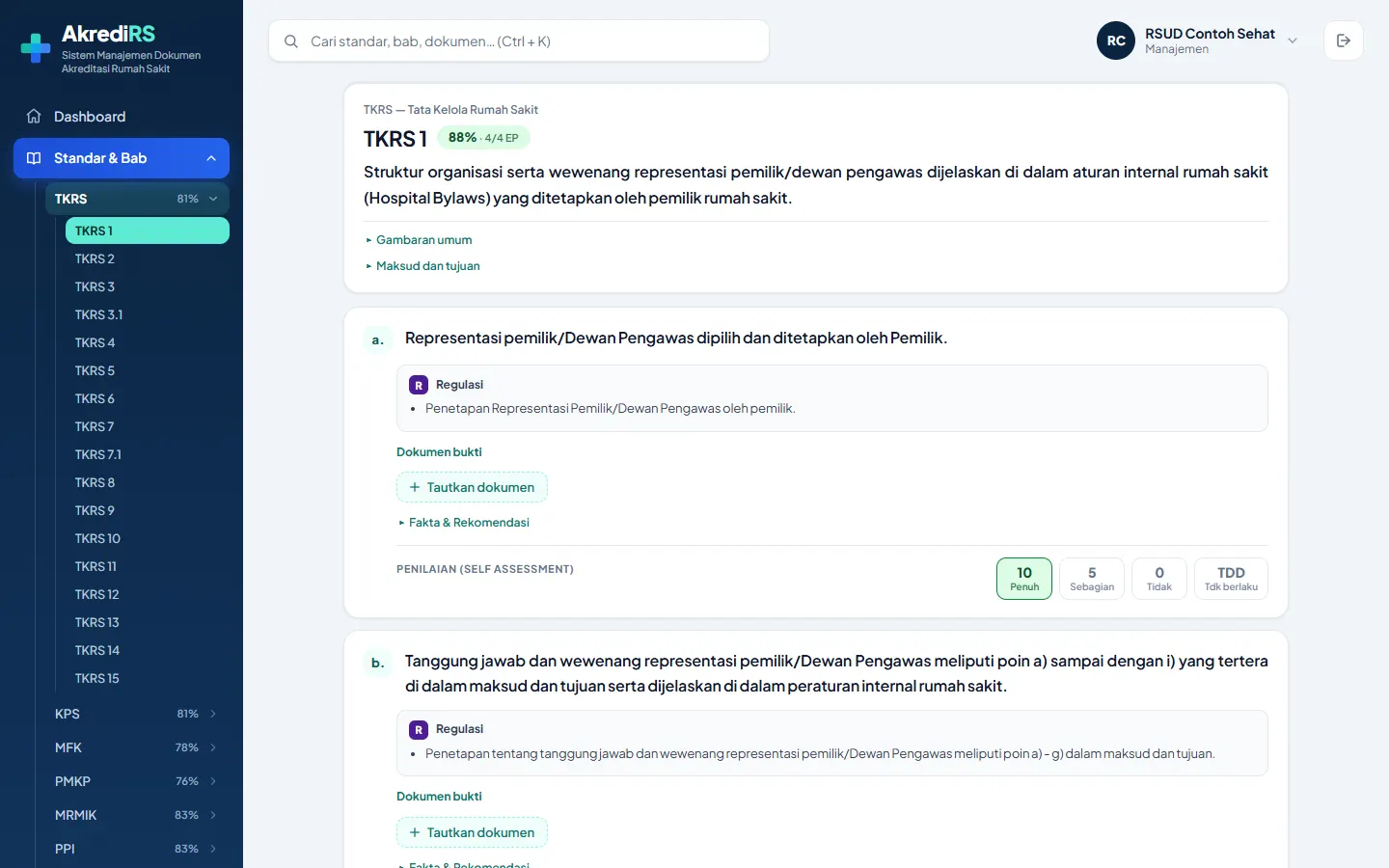1389x868 pixels.
Task: Click Tautkan dokumen for item a
Action: [x=472, y=487]
